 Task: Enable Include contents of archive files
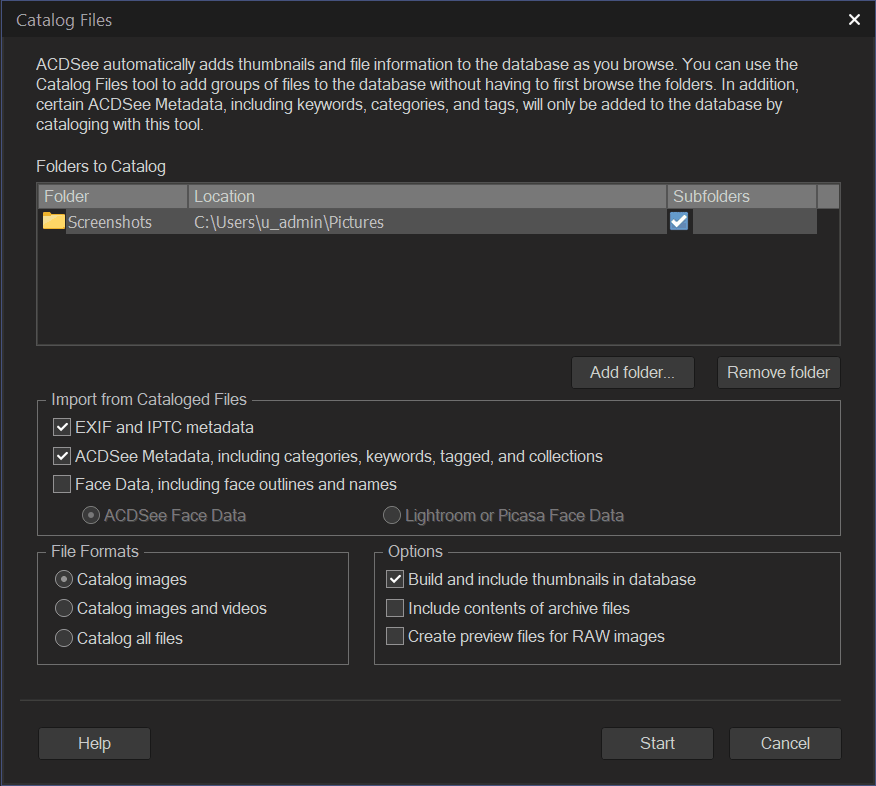[x=395, y=608]
